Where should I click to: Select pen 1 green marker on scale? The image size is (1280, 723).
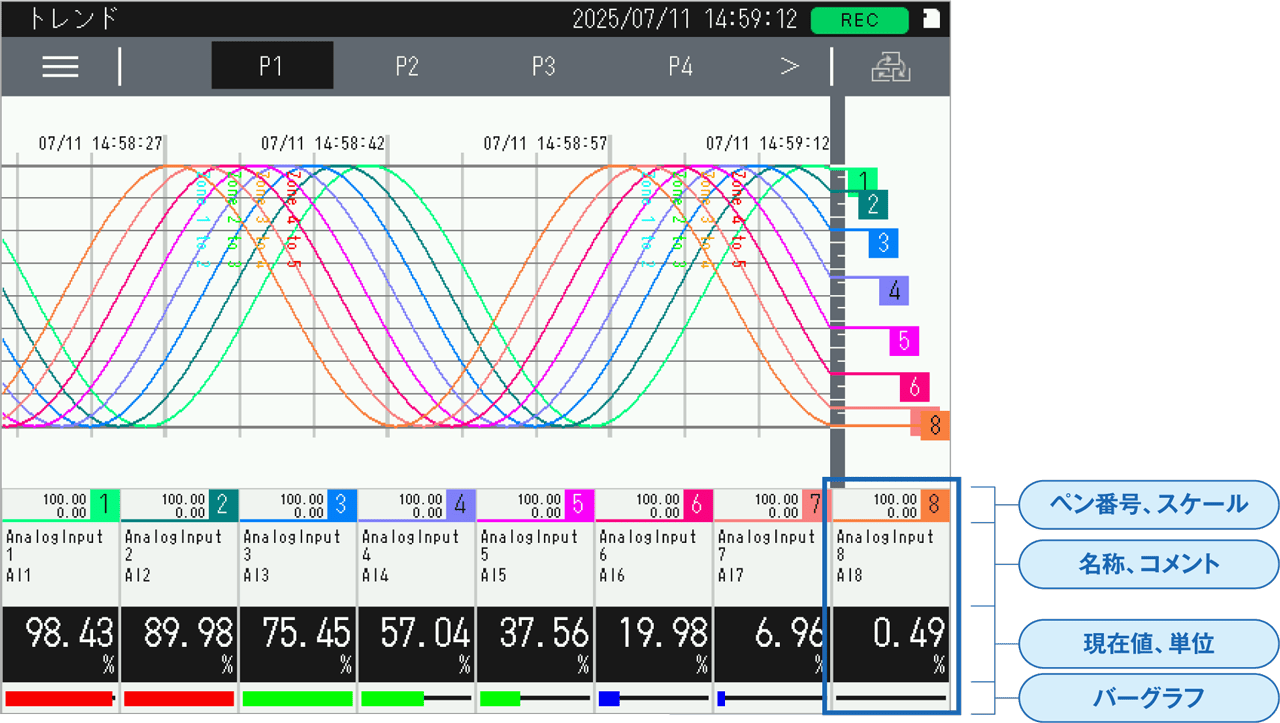(862, 181)
